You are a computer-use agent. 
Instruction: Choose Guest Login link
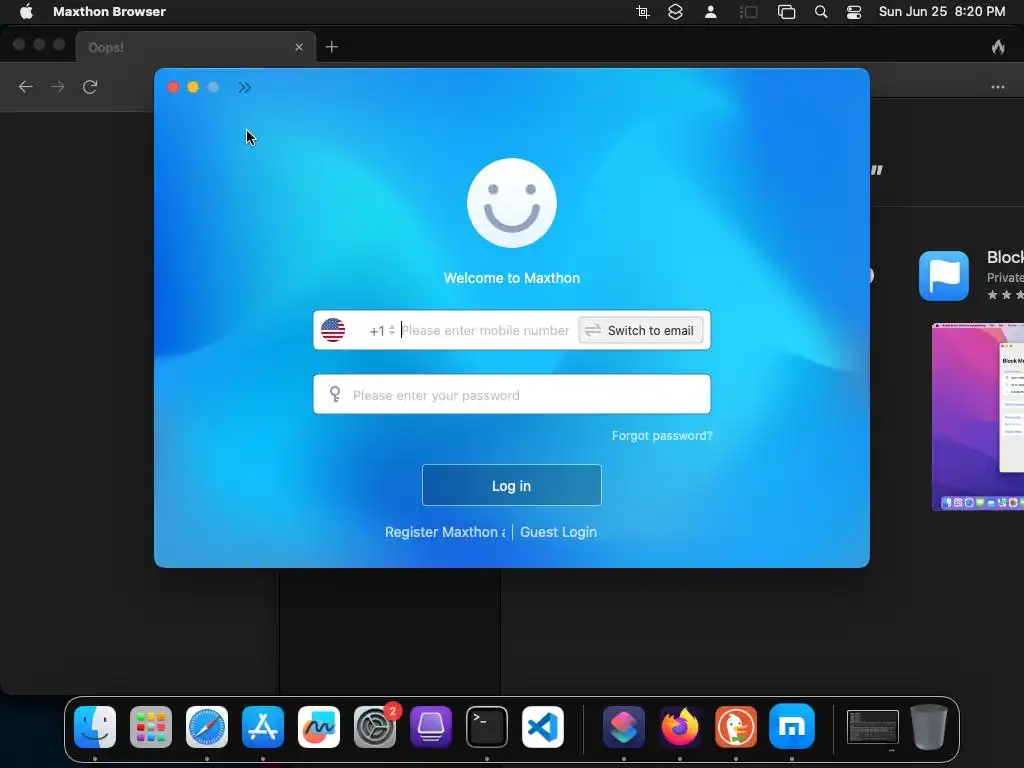[558, 532]
